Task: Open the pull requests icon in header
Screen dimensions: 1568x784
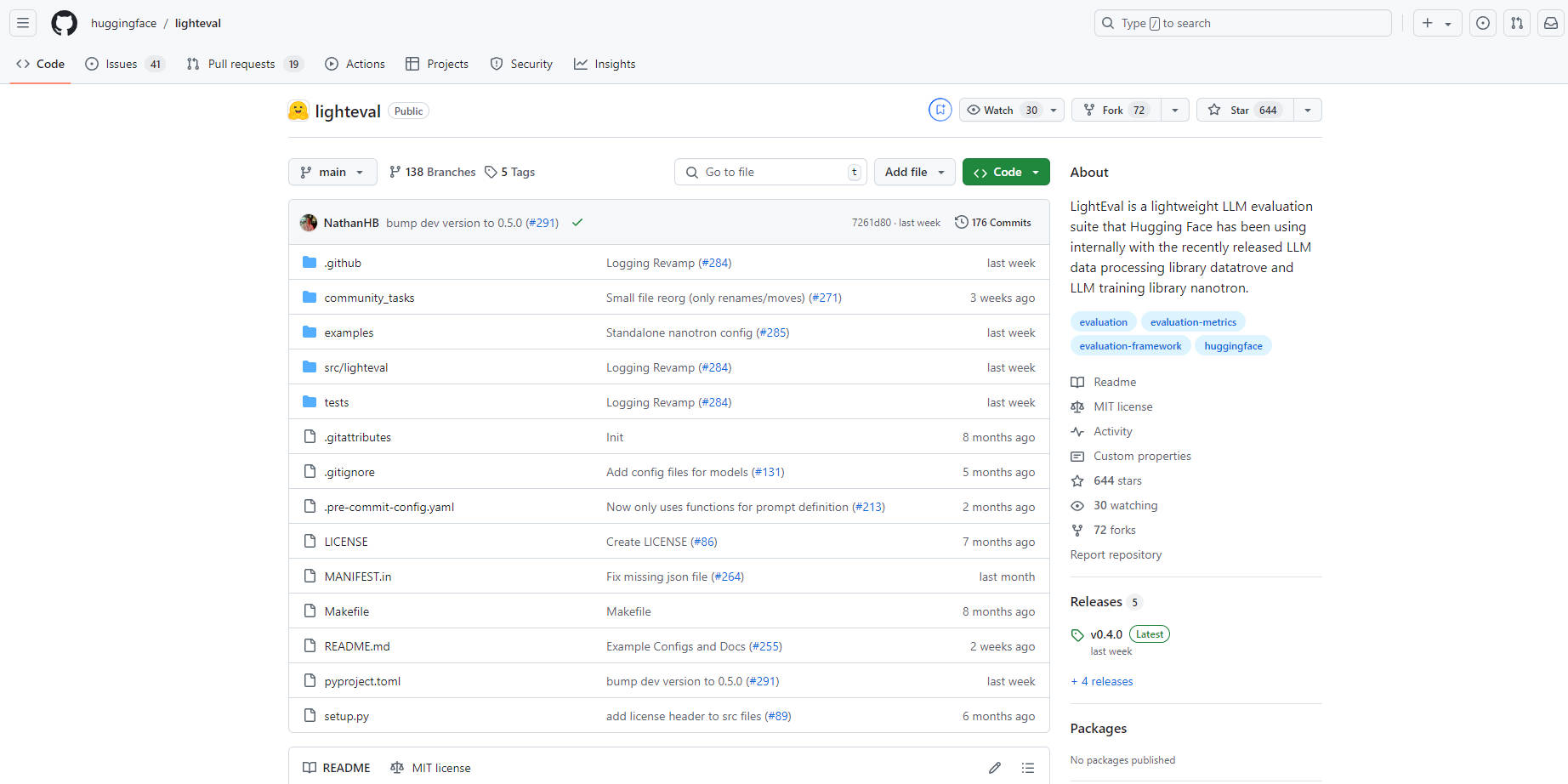Action: (x=1517, y=23)
